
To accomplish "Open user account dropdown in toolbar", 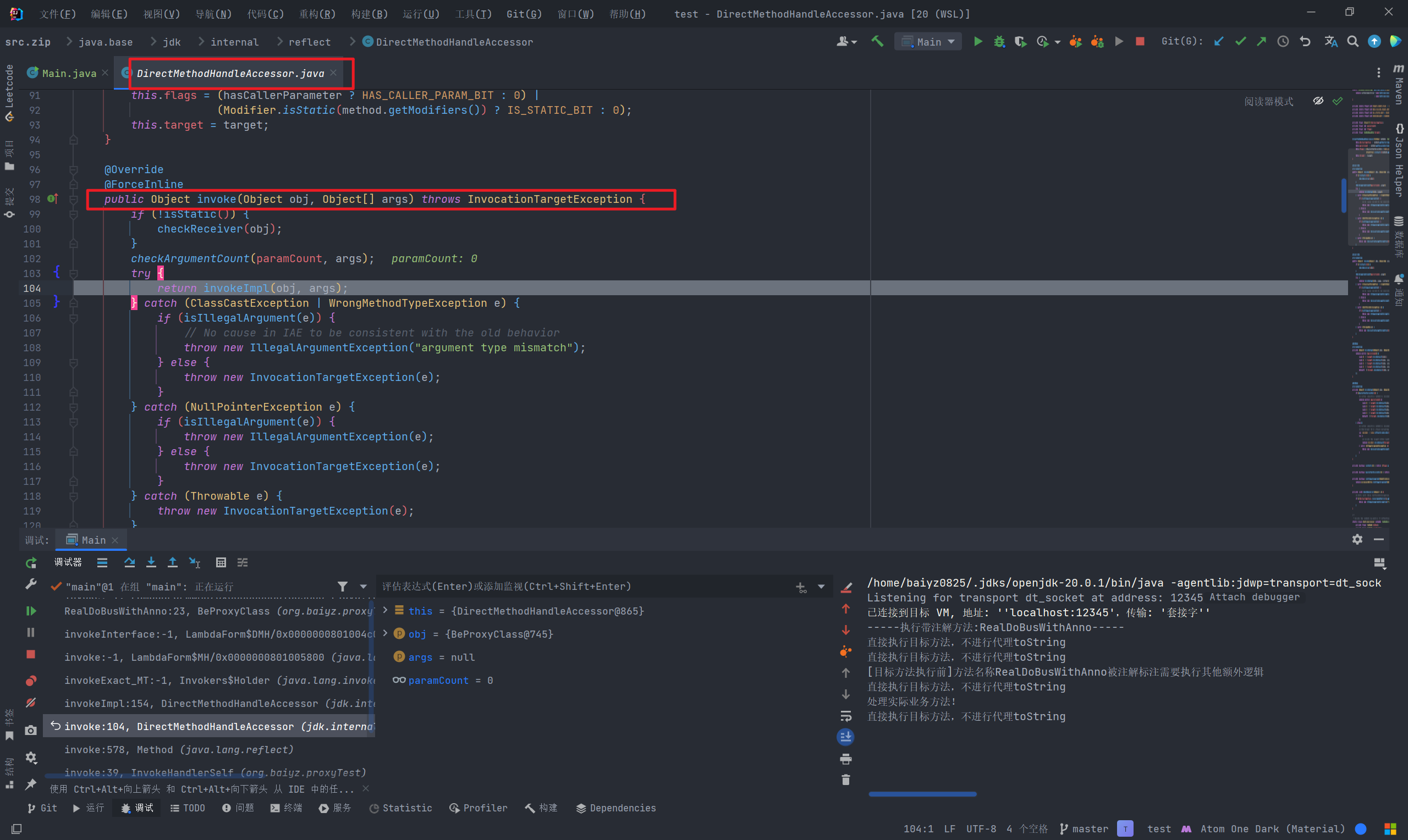I will tap(846, 41).
